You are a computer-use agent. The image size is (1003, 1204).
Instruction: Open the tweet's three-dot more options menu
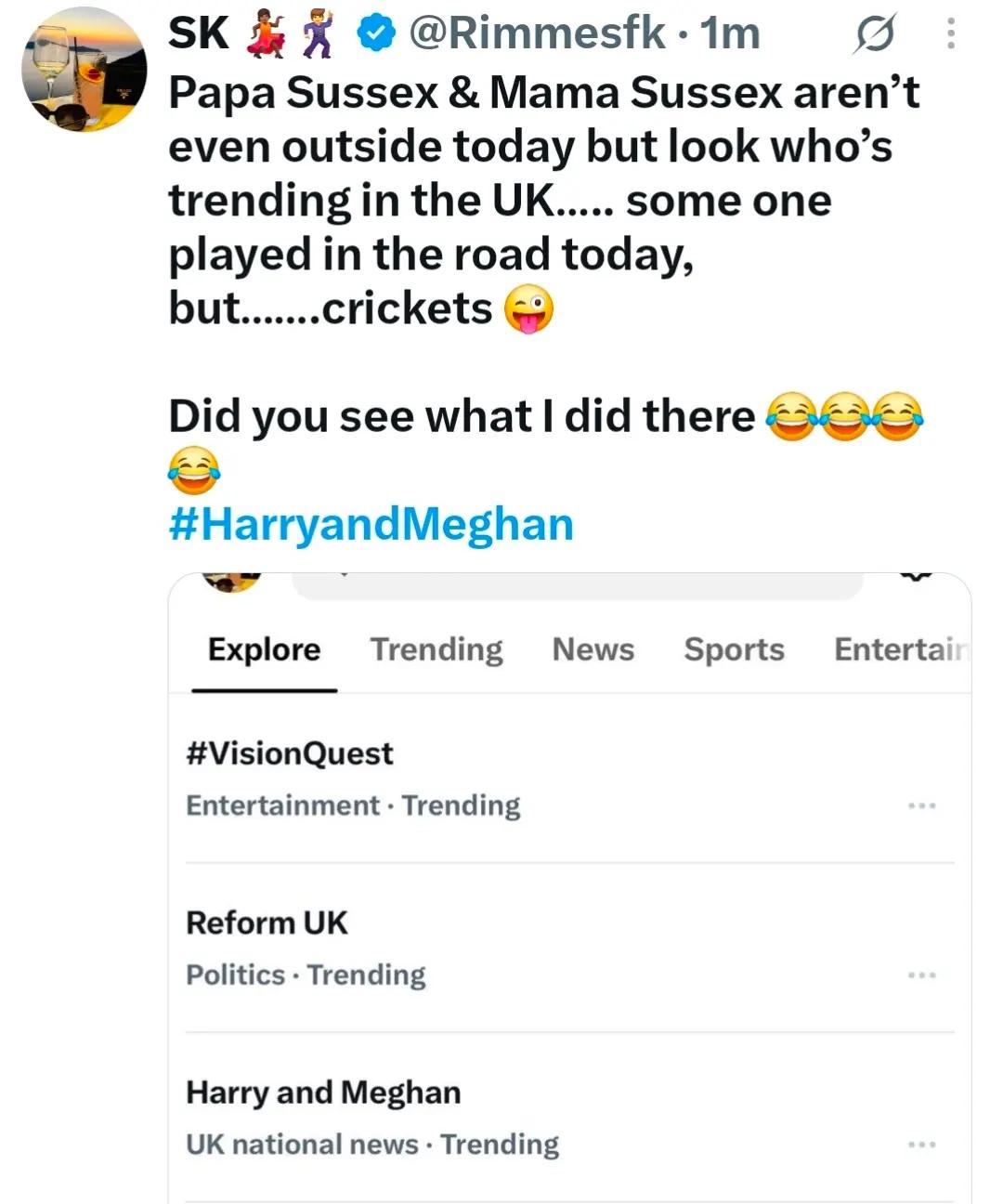click(950, 33)
